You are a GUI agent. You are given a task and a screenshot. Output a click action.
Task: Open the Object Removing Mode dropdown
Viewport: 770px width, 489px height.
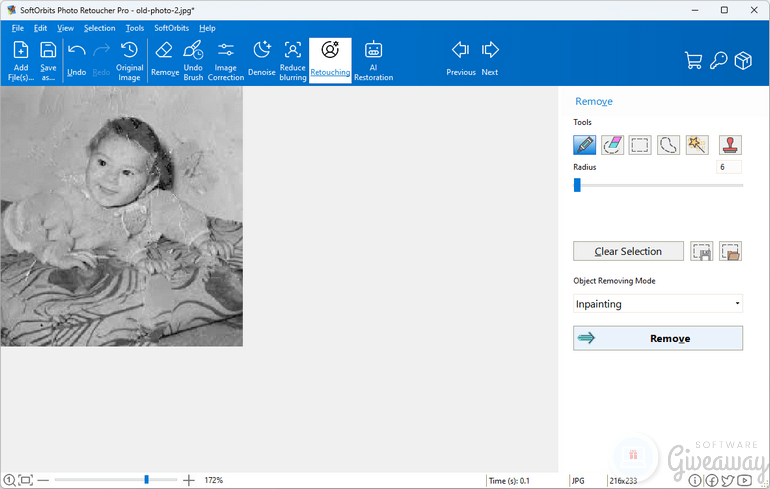pyautogui.click(x=658, y=304)
